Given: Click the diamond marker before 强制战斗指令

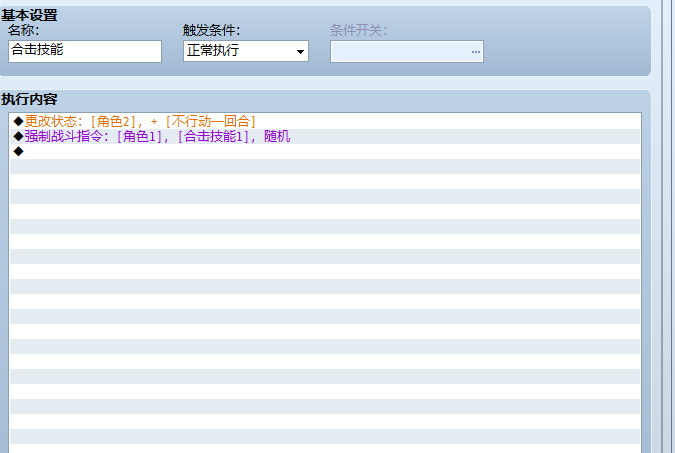Looking at the screenshot, I should (x=19, y=137).
